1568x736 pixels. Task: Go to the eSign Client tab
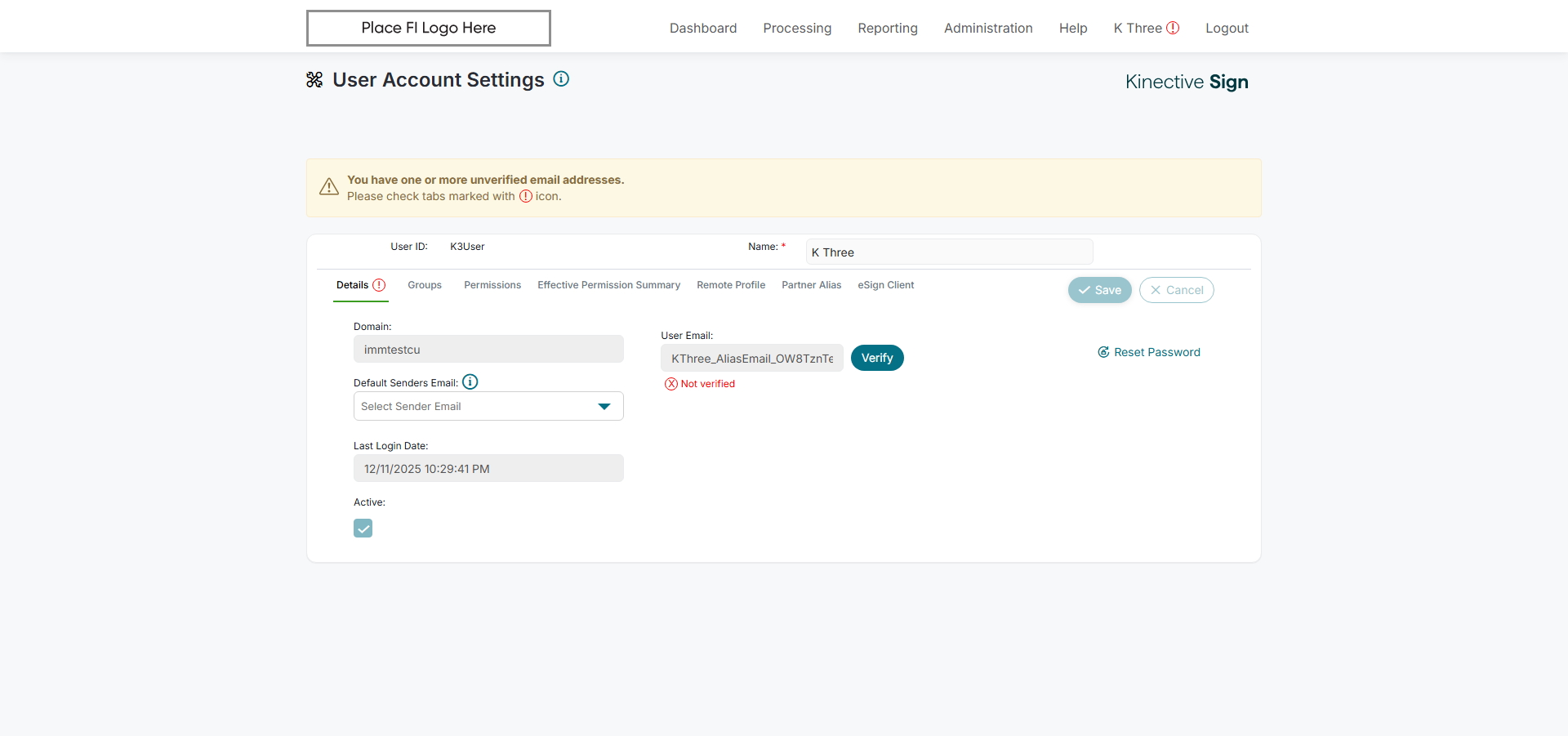885,285
